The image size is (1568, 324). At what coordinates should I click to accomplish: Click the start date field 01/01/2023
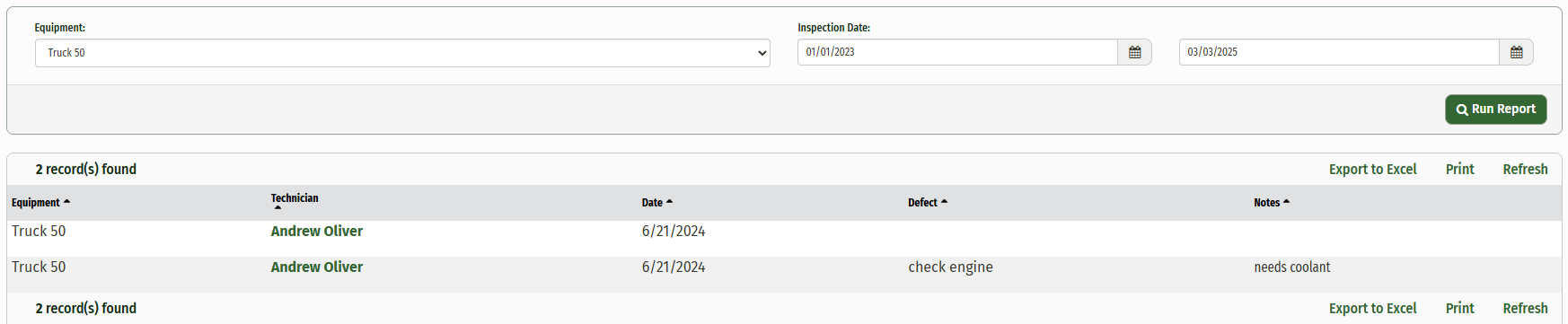[957, 52]
